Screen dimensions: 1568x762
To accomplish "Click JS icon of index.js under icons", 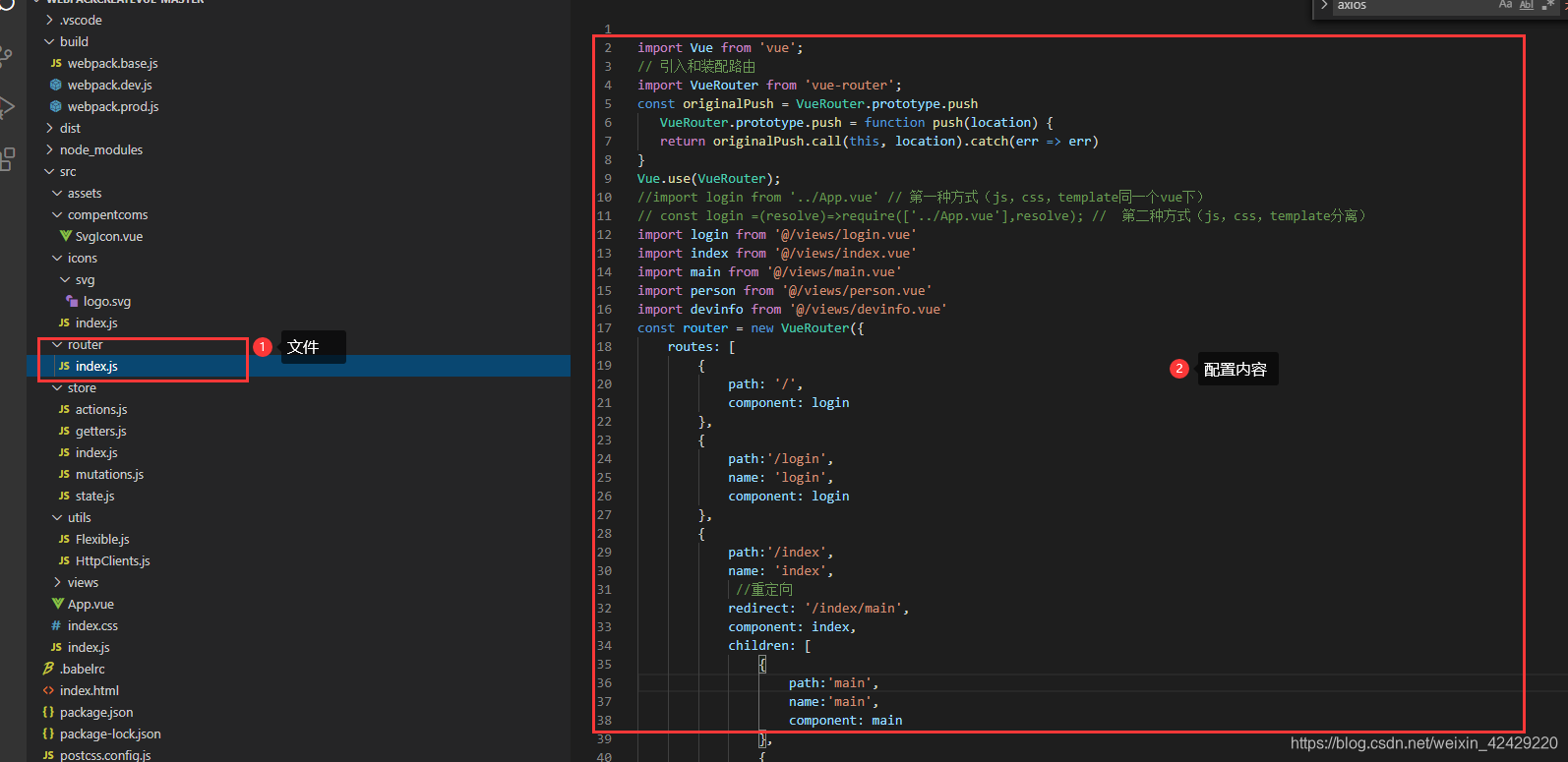I will (x=64, y=322).
